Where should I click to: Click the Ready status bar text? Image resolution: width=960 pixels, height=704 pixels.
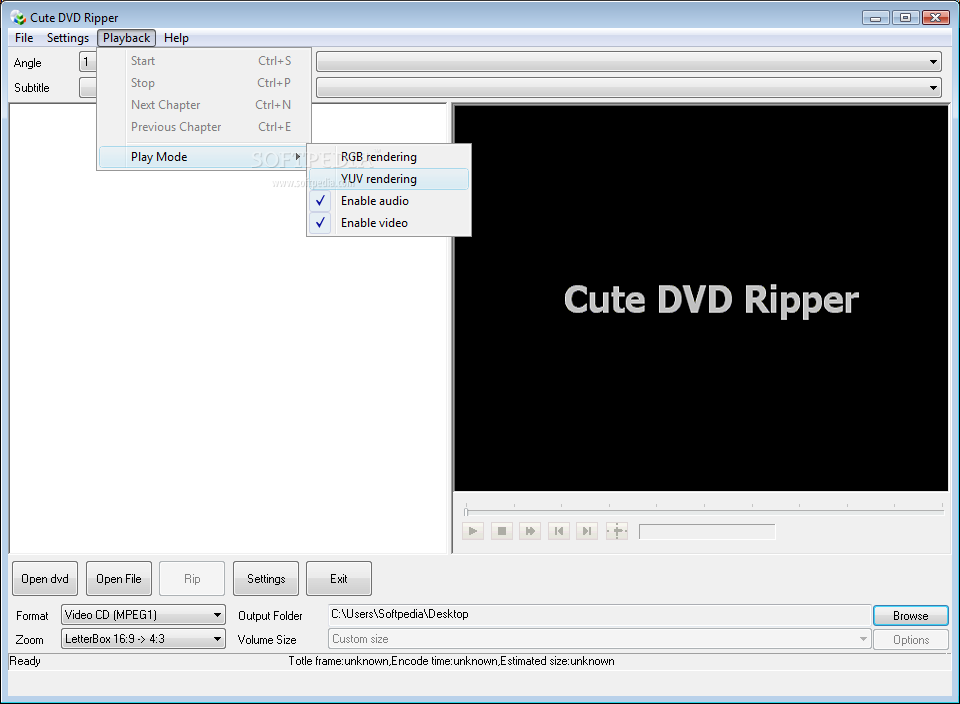coord(25,661)
